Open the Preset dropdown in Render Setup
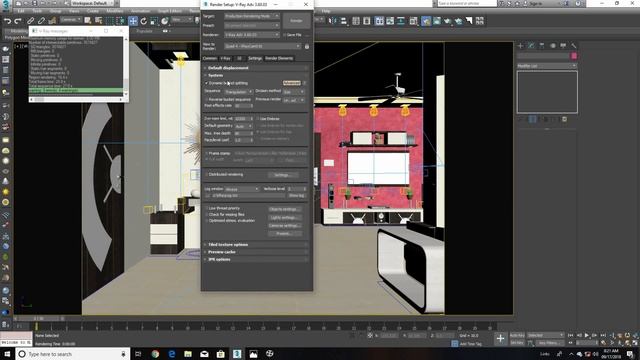640x360 pixels. tap(252, 25)
